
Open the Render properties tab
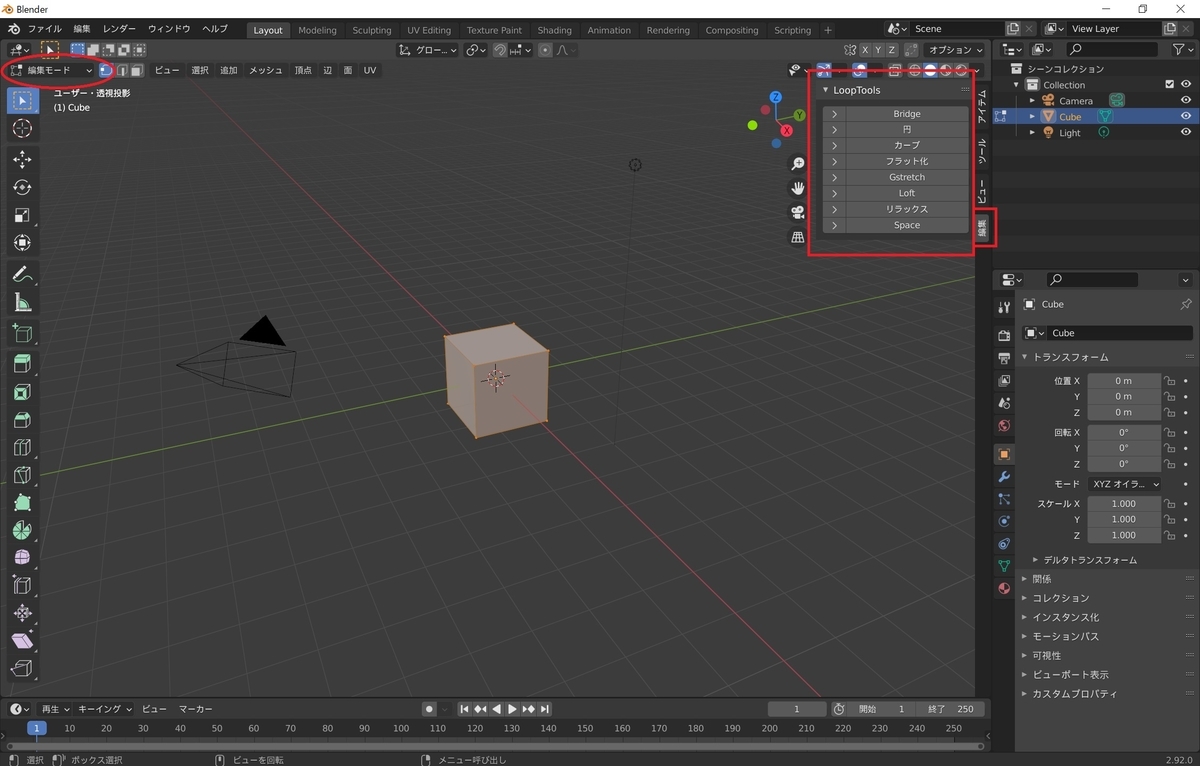click(x=1004, y=335)
